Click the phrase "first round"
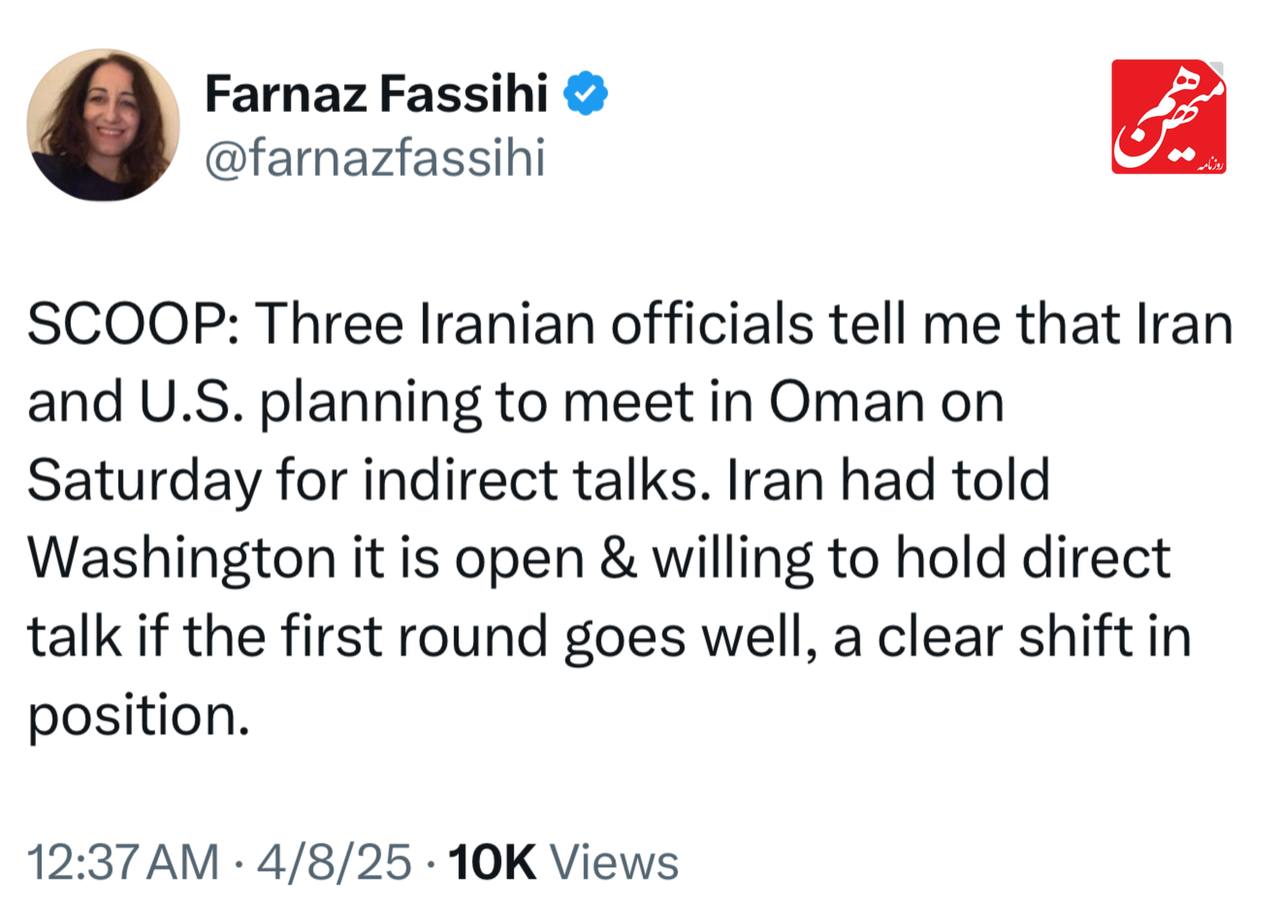1280x913 pixels. pos(406,636)
